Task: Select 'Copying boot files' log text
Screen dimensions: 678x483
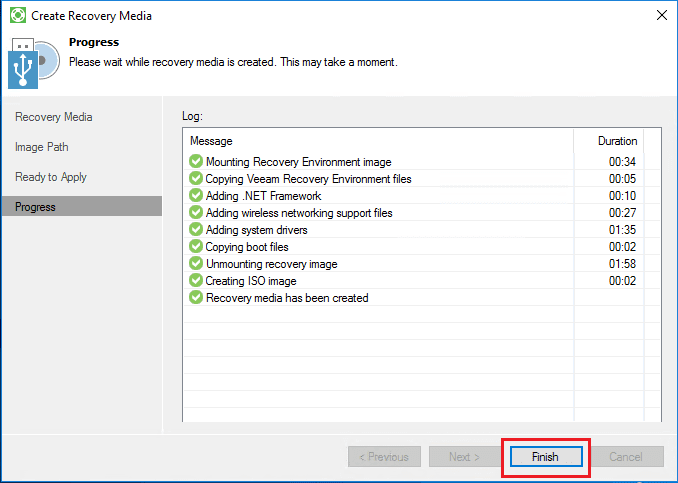Action: tap(247, 247)
